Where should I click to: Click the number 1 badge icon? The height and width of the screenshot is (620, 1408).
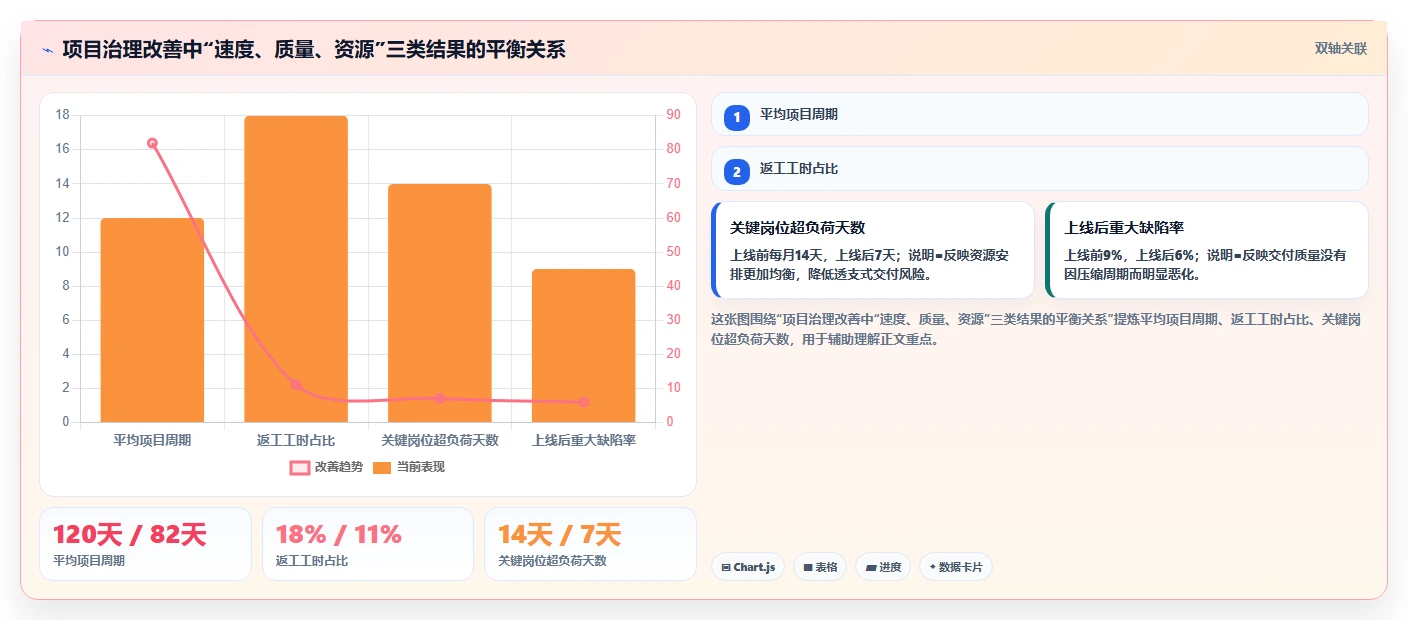click(x=737, y=117)
